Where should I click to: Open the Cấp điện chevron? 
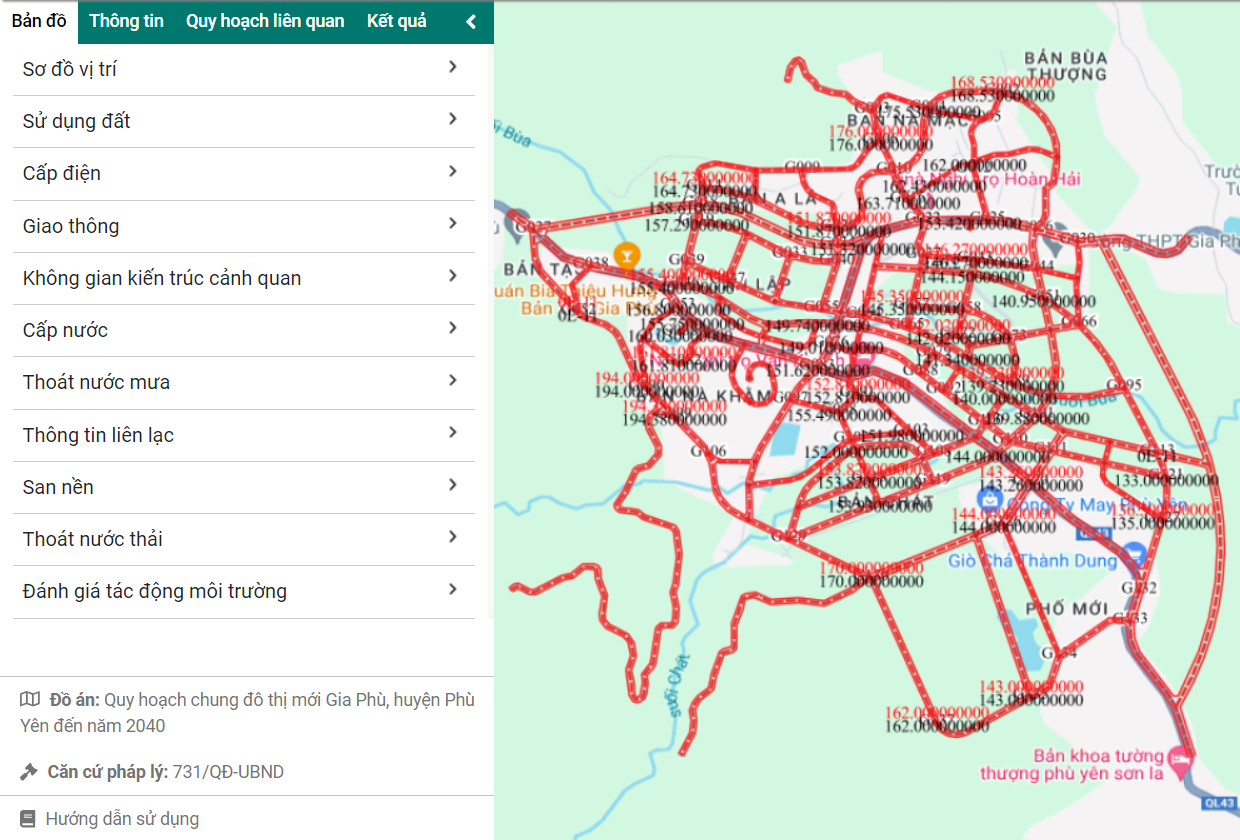pos(452,172)
